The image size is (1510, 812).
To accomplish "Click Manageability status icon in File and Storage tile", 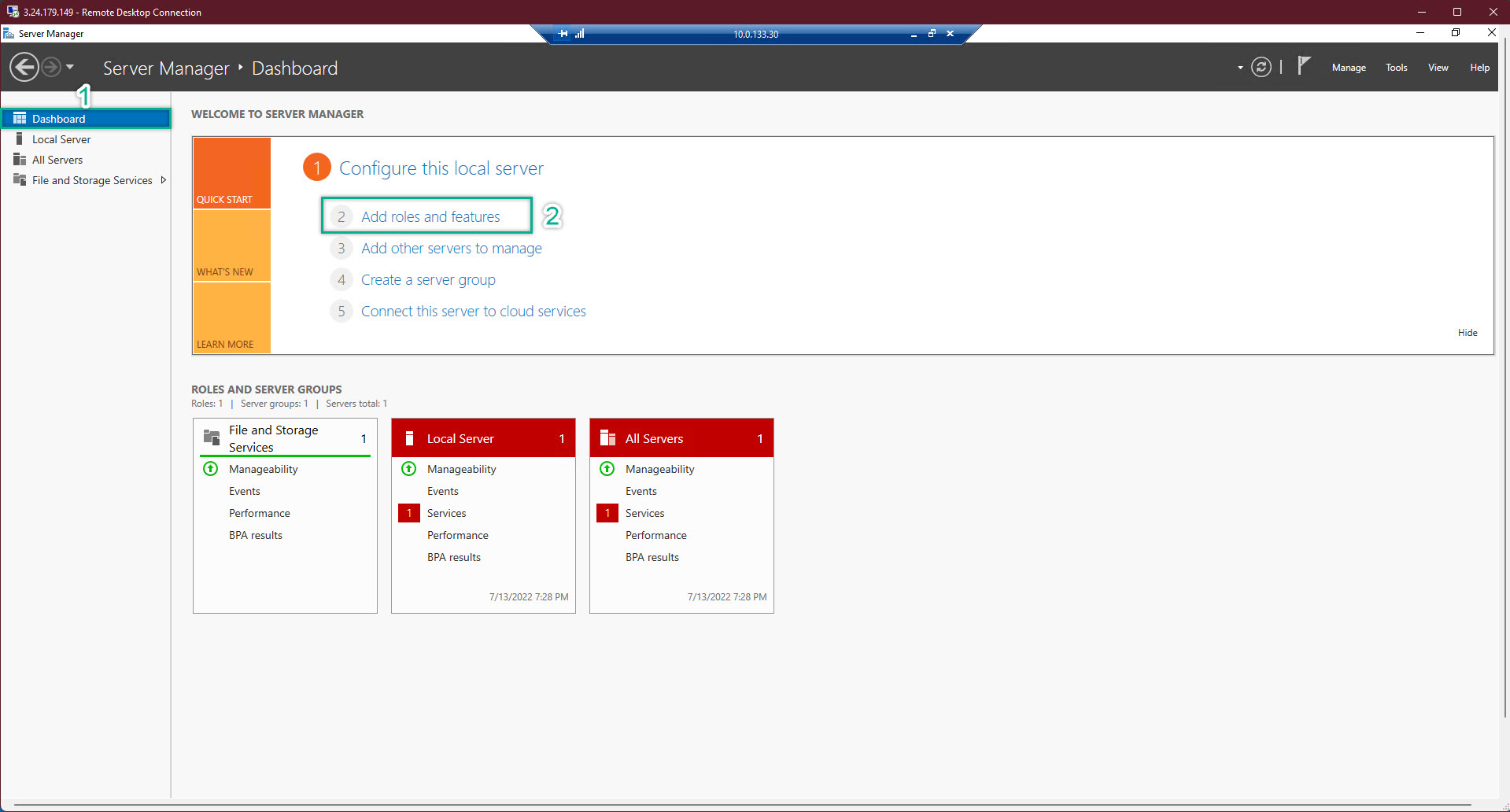I will coord(211,469).
